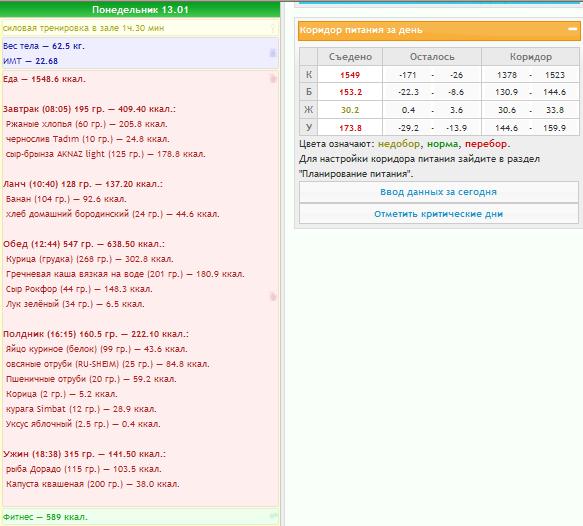The width and height of the screenshot is (583, 526).
Task: Collapse the Коридор питания за день panel
Action: [573, 29]
